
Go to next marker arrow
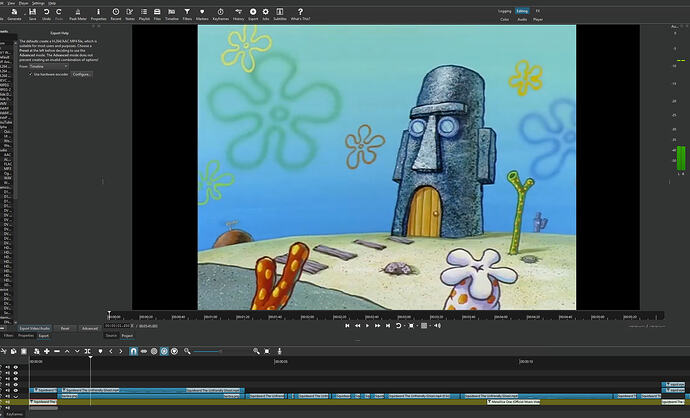[x=121, y=351]
